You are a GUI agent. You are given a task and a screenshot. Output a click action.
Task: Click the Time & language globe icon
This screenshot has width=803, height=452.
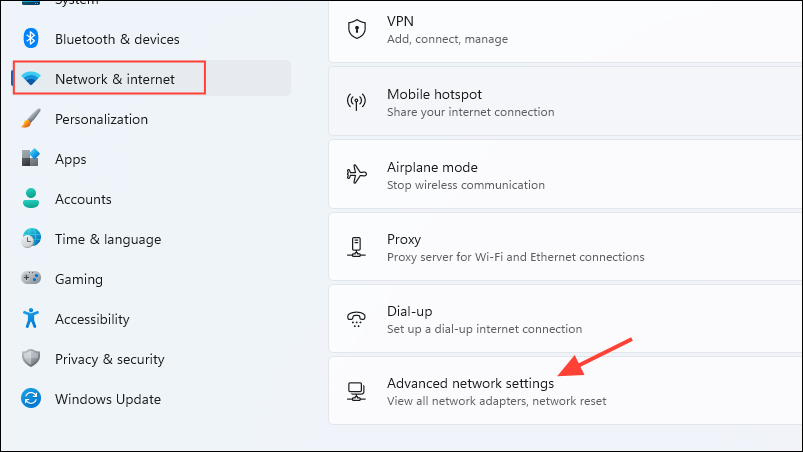(x=31, y=239)
